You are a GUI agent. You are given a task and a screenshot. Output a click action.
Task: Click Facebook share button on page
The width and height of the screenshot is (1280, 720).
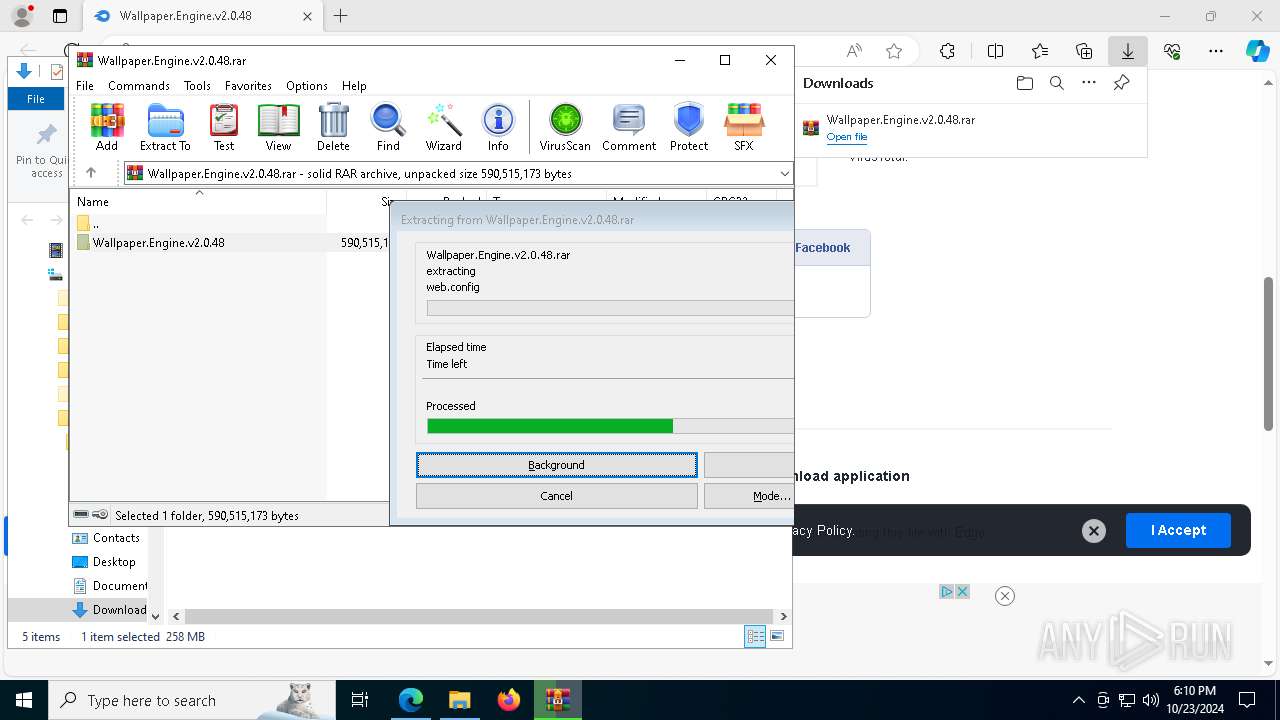[x=823, y=248]
